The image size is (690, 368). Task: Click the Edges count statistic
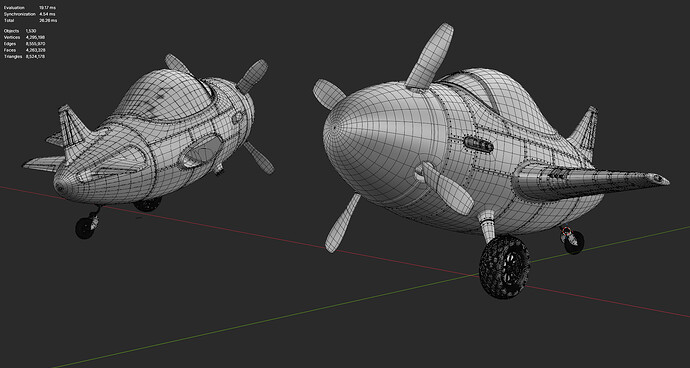tap(24, 44)
